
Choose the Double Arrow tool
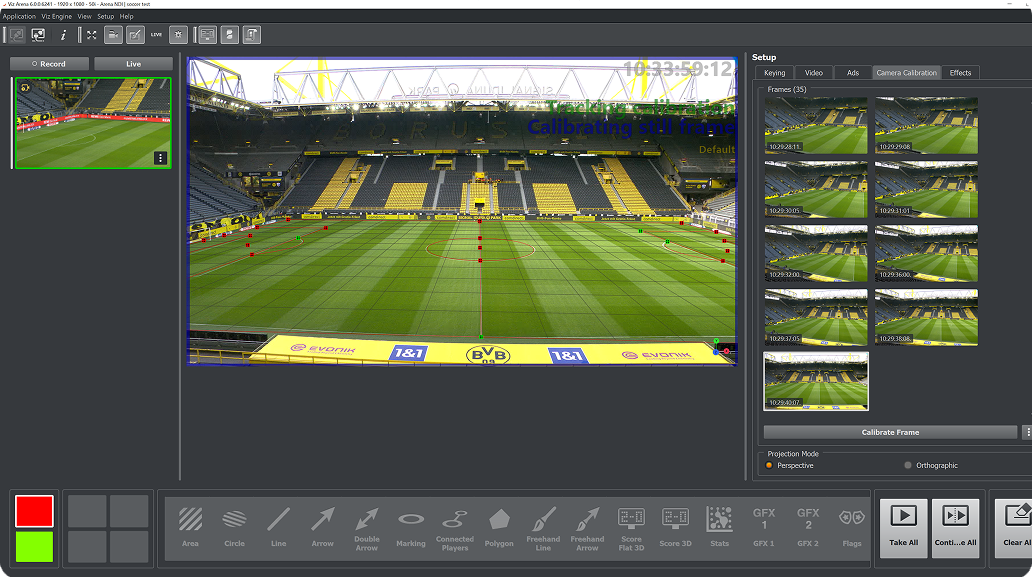tap(367, 527)
